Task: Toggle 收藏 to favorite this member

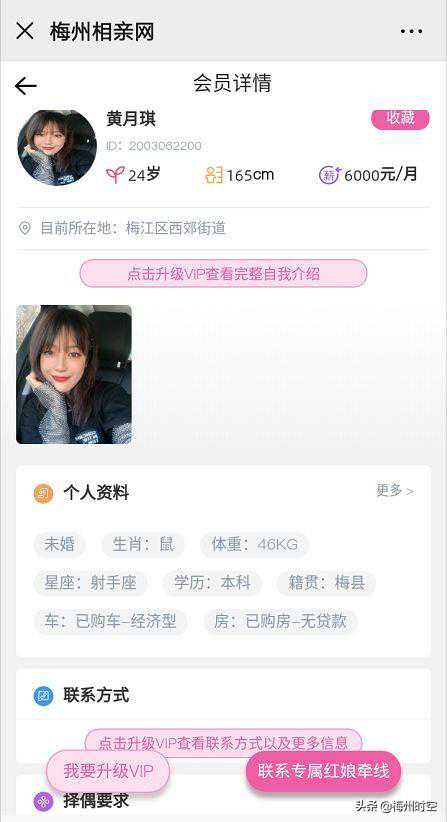Action: tap(401, 119)
